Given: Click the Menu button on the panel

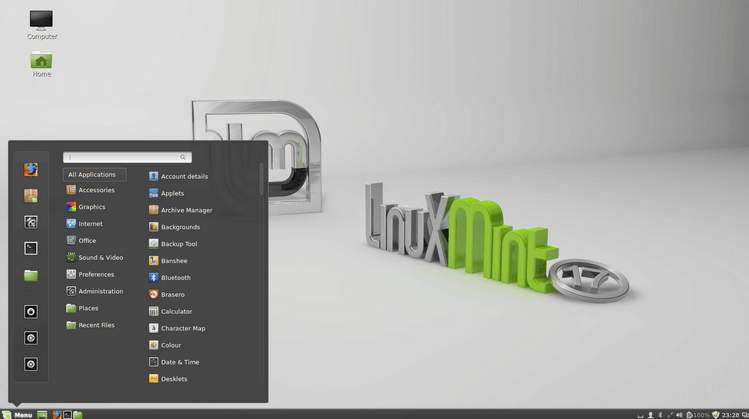Looking at the screenshot, I should [x=17, y=415].
